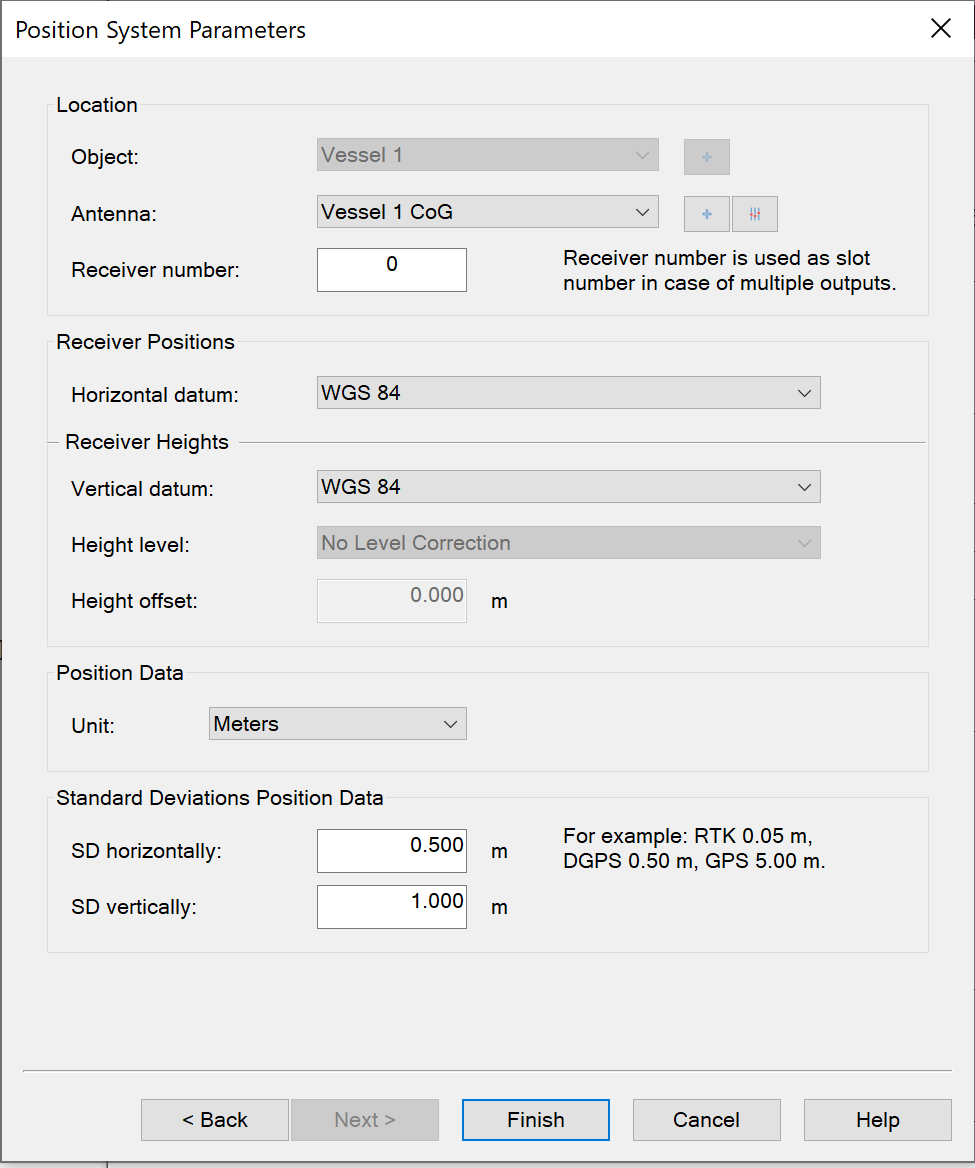Focus the SD horizontally input field
The width and height of the screenshot is (975, 1168).
pyautogui.click(x=392, y=851)
